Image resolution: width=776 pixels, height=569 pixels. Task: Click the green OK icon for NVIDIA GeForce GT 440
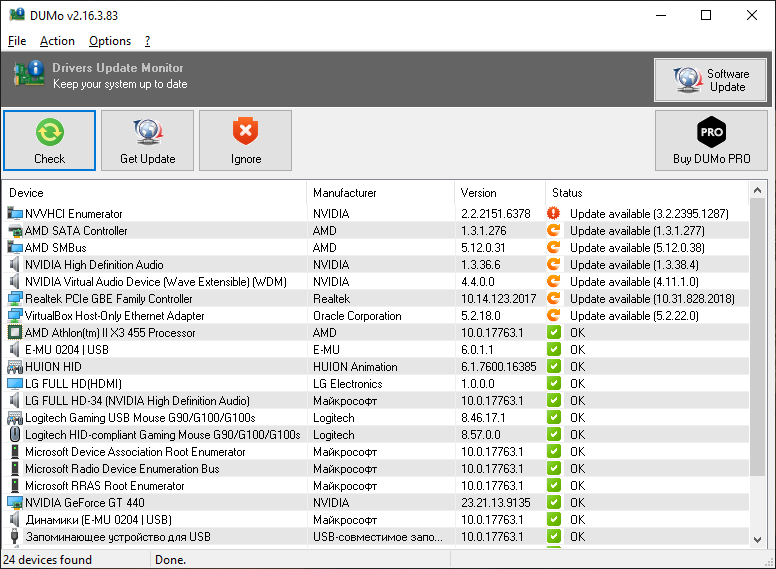coord(554,502)
